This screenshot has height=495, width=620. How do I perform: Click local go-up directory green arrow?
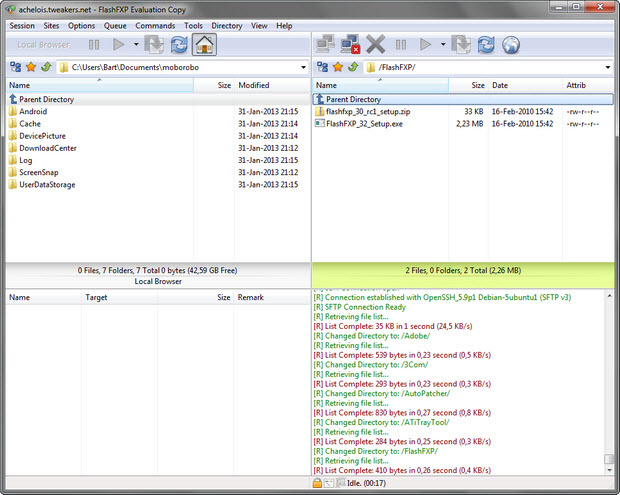click(46, 67)
